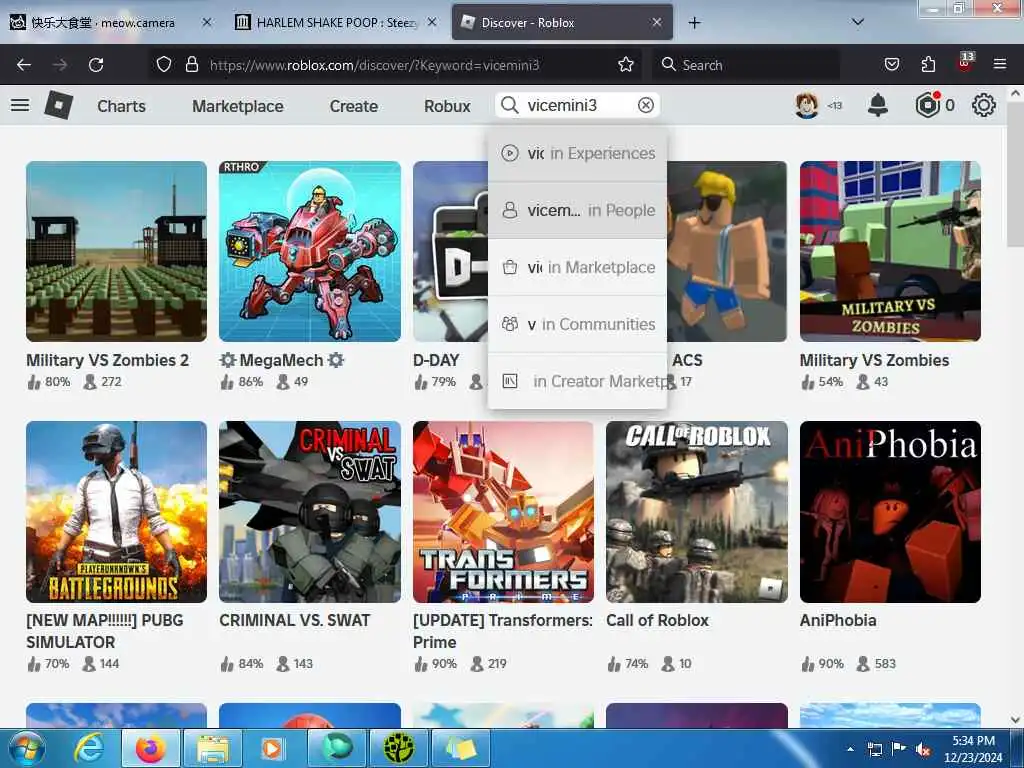Open Firefox from the taskbar

tap(151, 748)
